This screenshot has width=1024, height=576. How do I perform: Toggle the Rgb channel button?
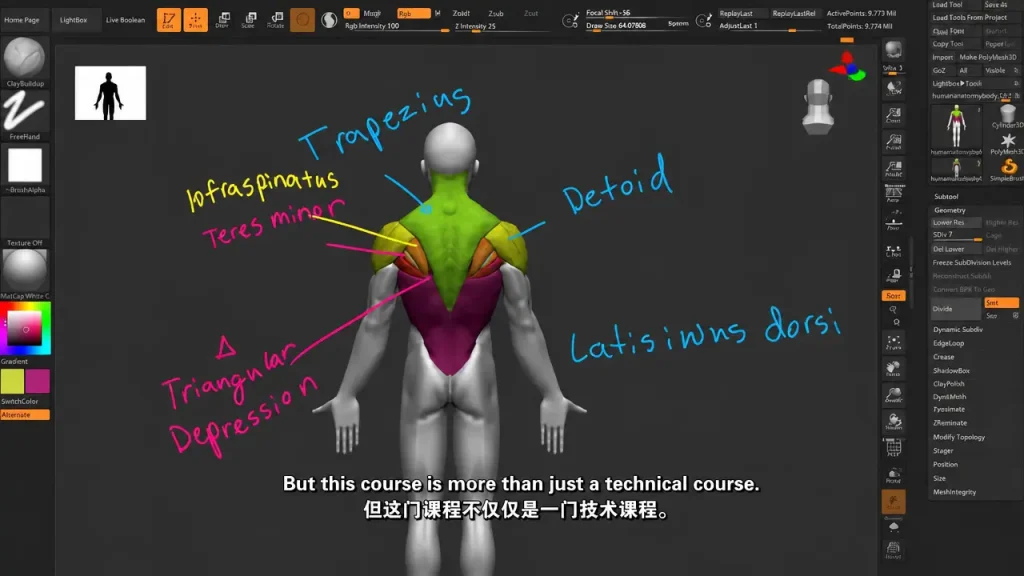coord(413,13)
